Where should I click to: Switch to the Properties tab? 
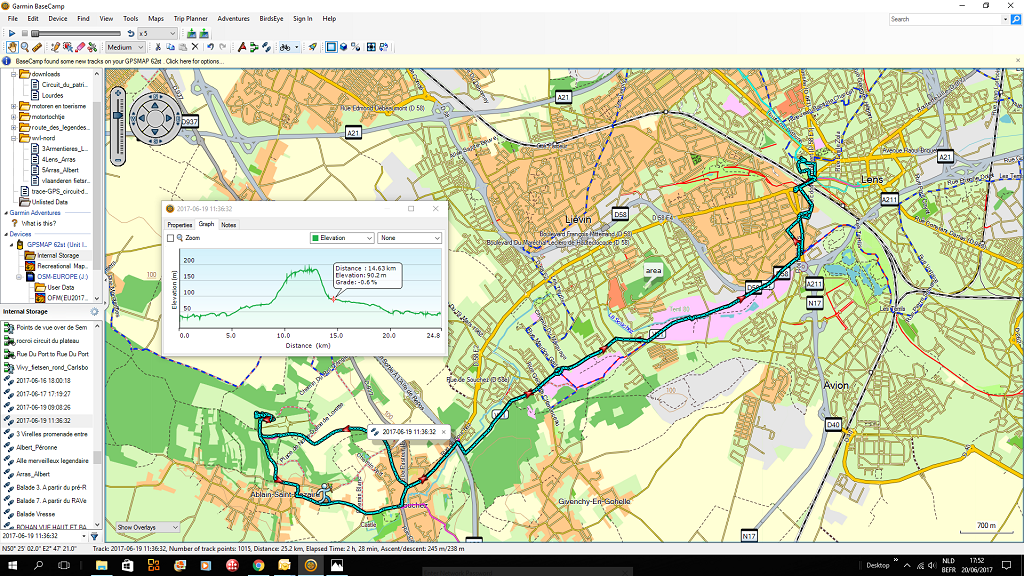click(x=180, y=225)
